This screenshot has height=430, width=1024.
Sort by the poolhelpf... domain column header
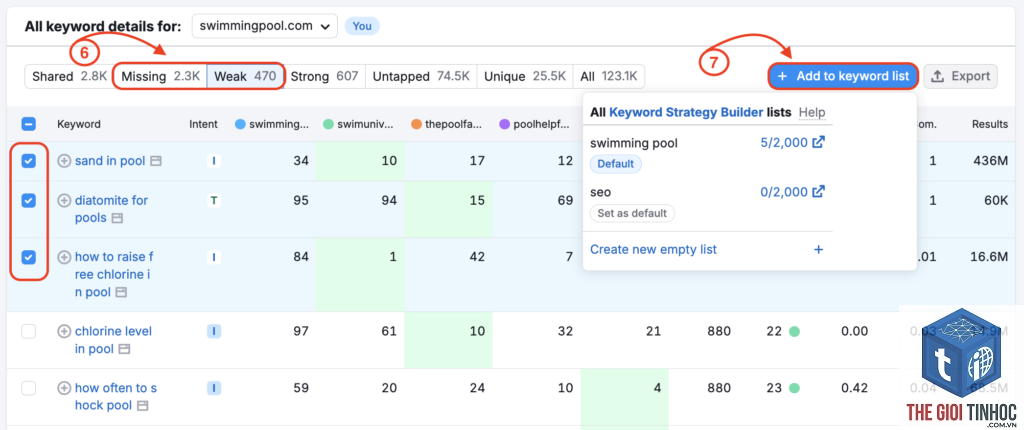coord(536,124)
